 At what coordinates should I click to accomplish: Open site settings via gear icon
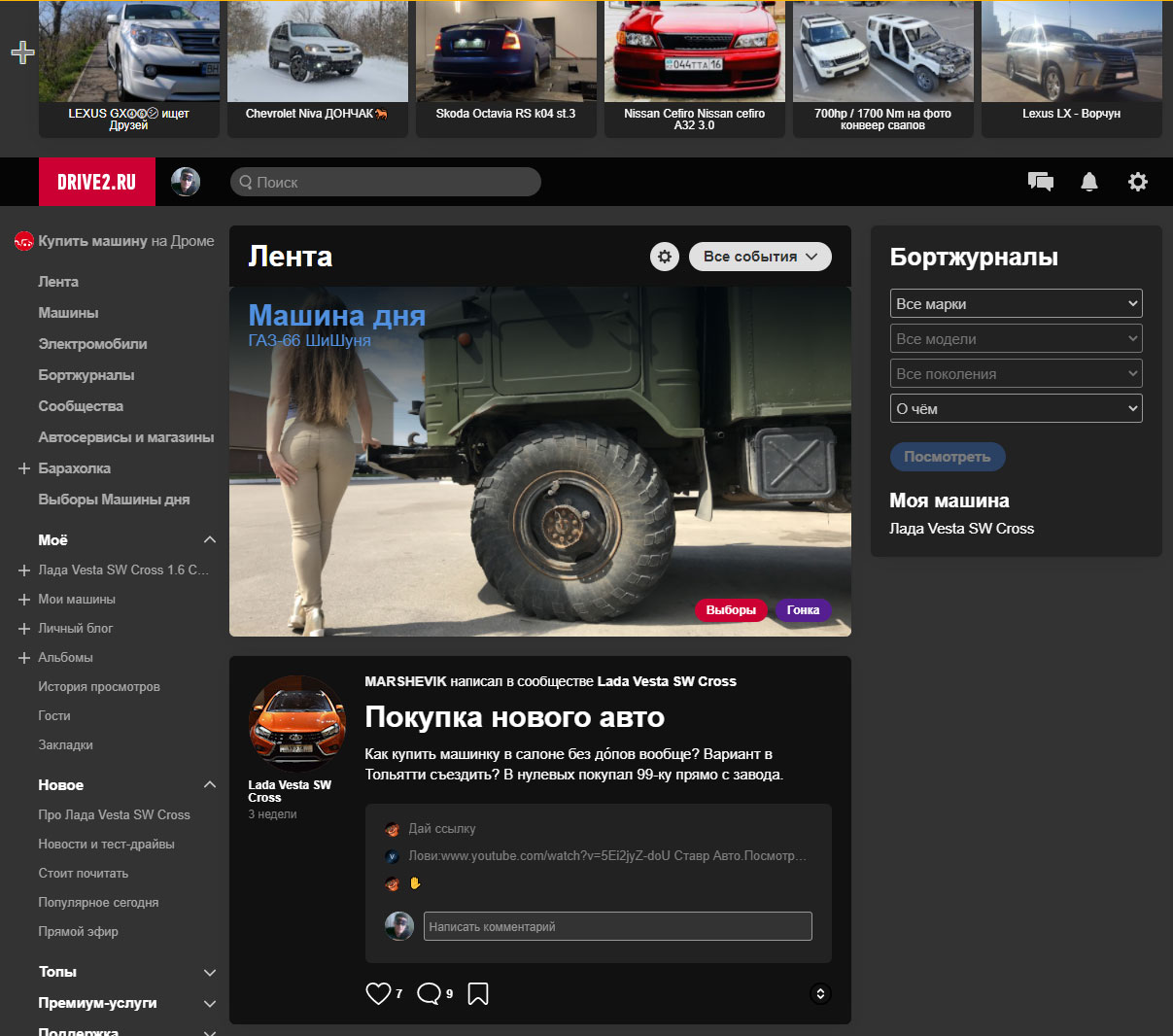[1137, 182]
